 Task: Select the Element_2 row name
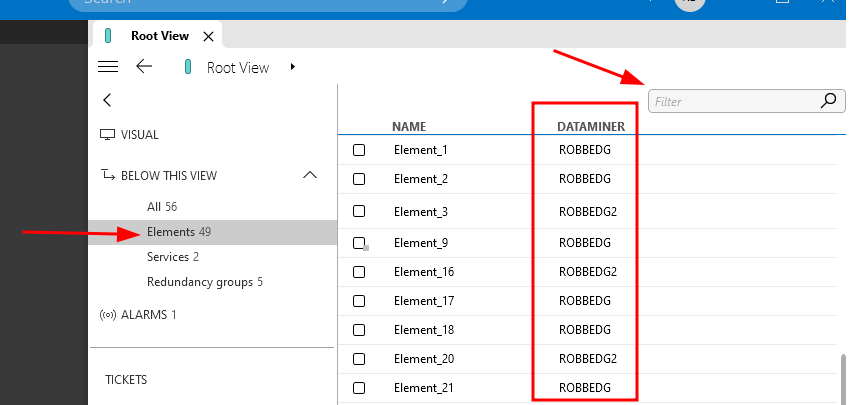pos(421,179)
